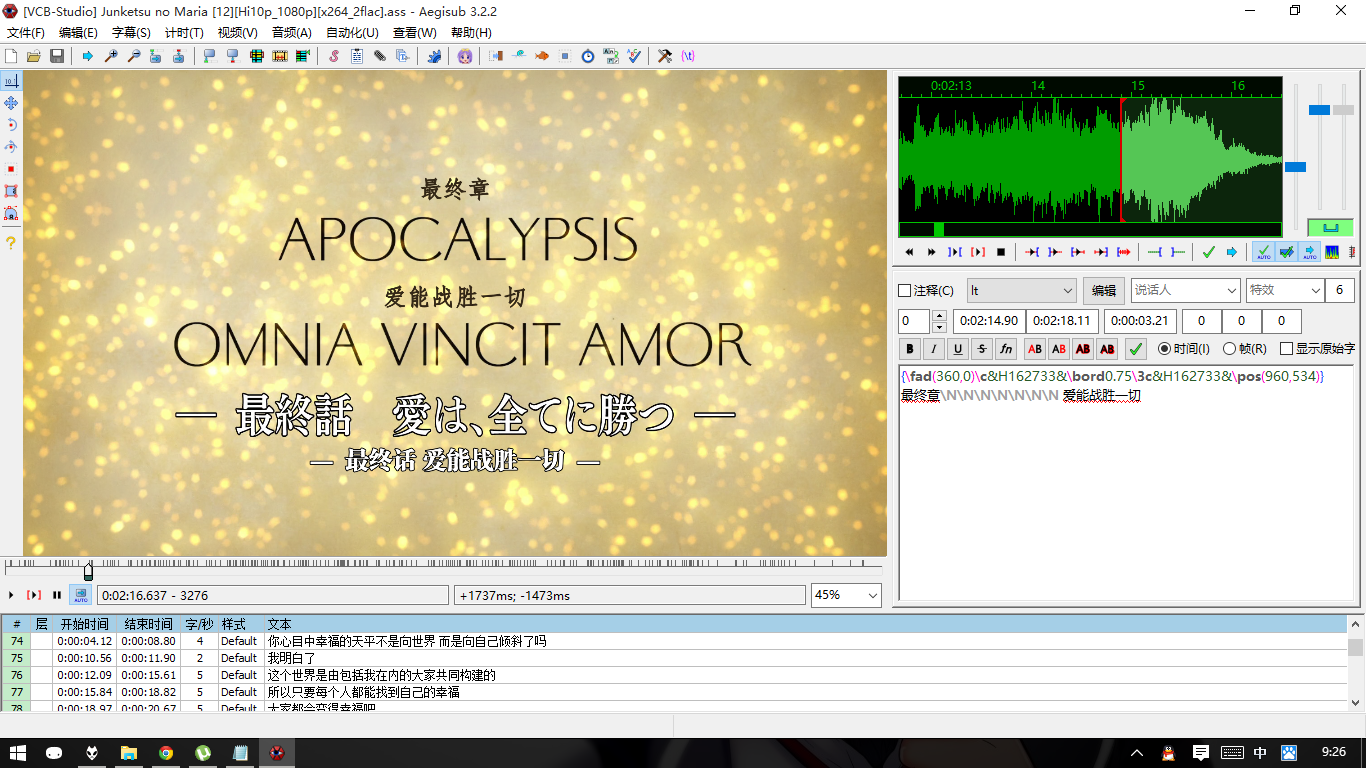Stop audio playback in audio toolbar

(1001, 252)
